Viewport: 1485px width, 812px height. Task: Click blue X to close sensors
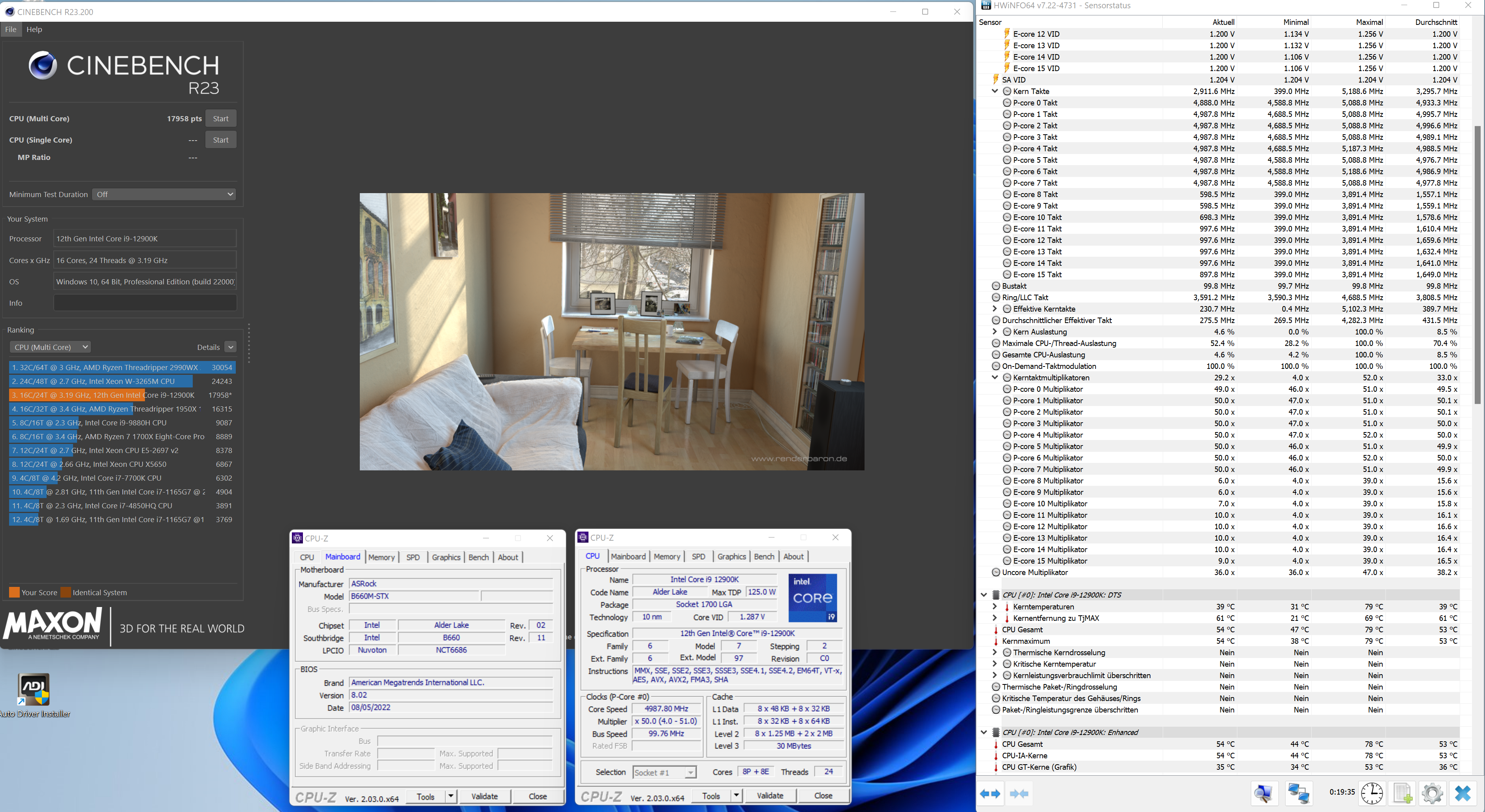1462,793
